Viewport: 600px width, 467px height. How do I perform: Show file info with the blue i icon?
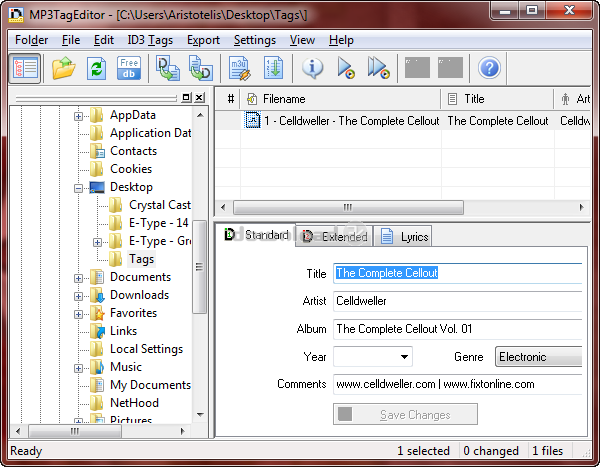pos(313,69)
